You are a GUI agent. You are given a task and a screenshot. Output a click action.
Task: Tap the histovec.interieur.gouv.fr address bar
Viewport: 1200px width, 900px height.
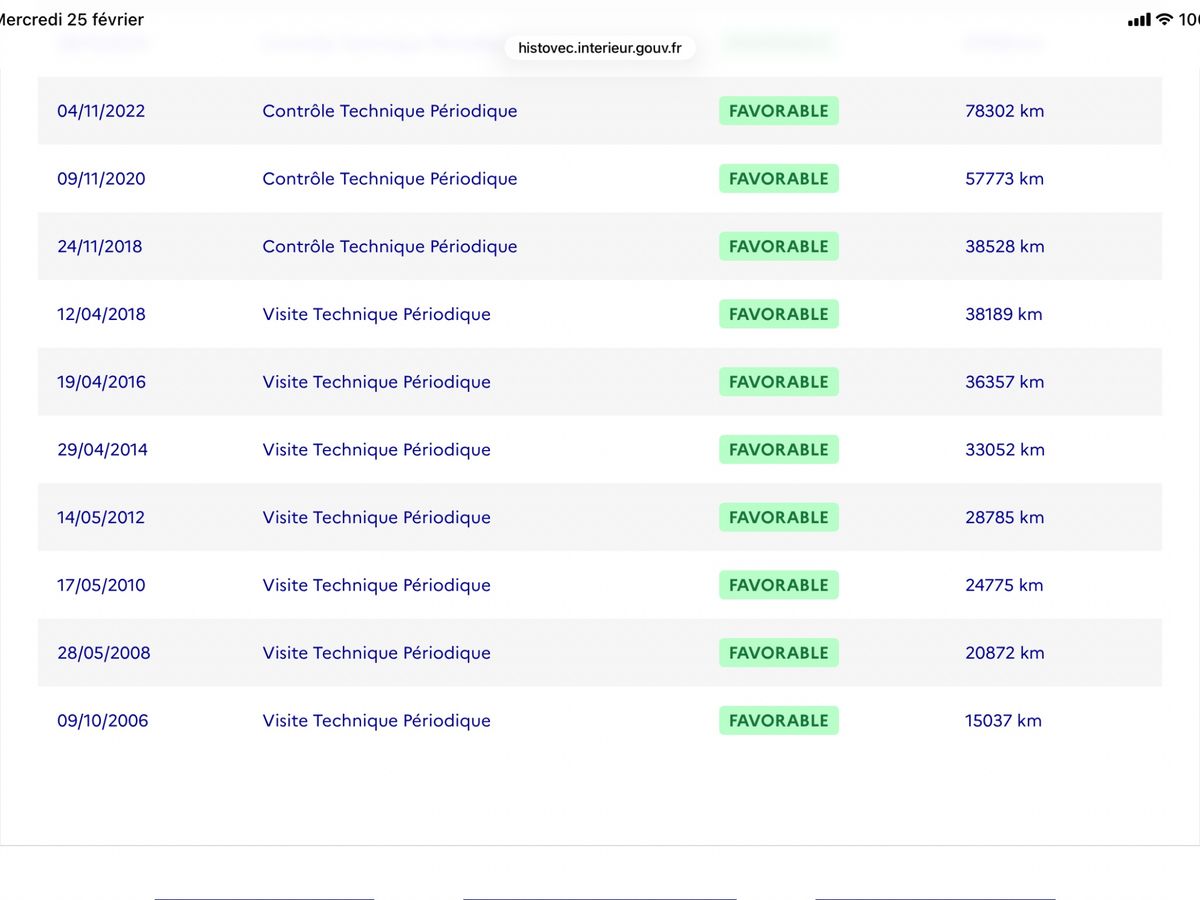click(x=599, y=47)
